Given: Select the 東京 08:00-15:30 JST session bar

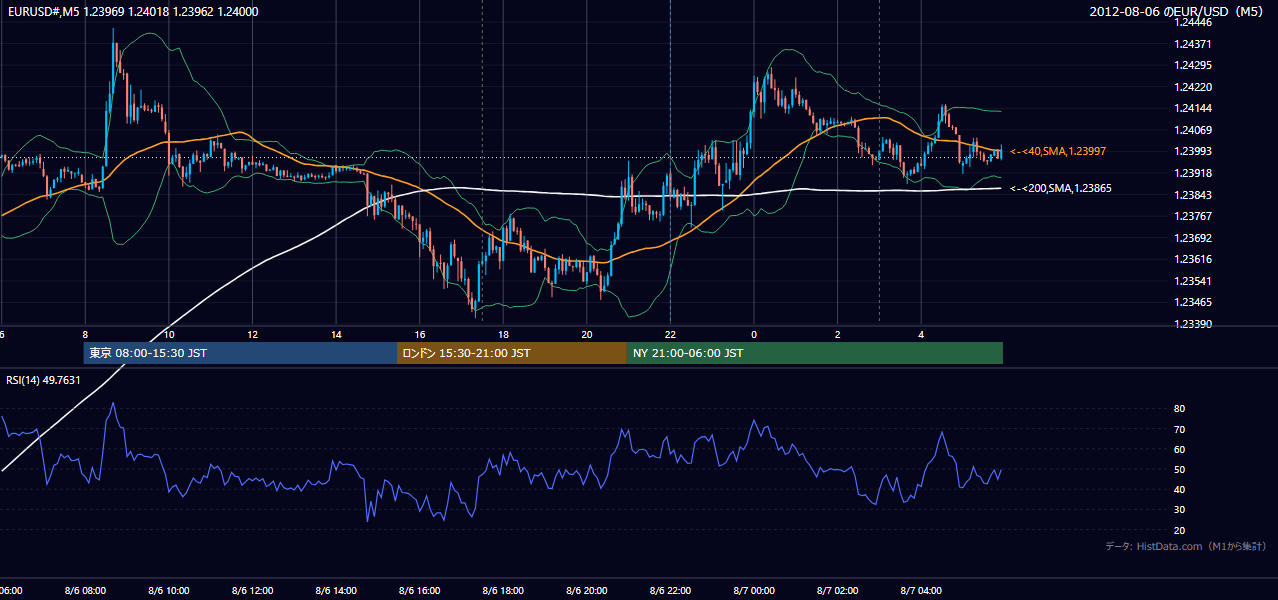Looking at the screenshot, I should 240,353.
